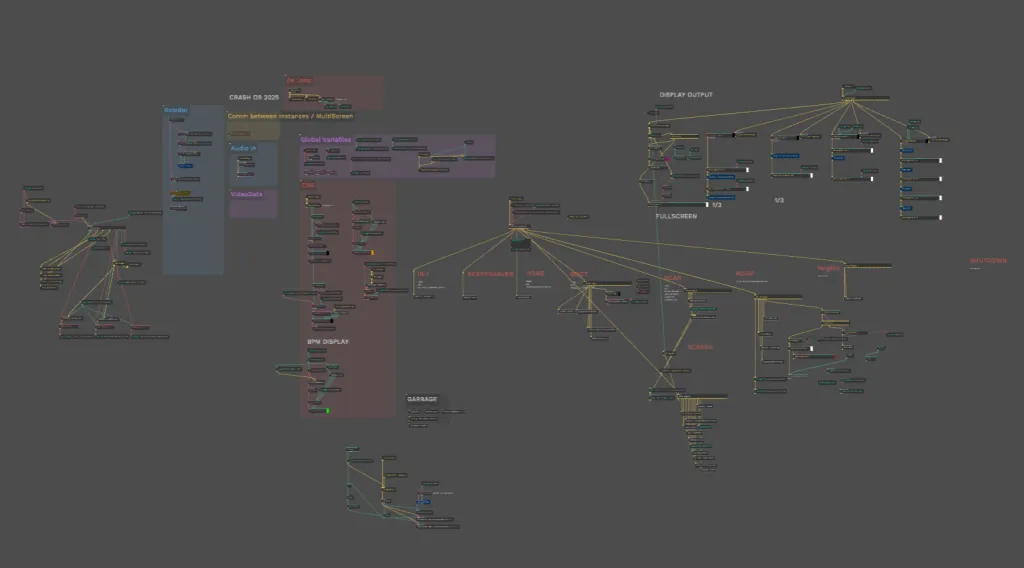Viewport: 1024px width, 568px height.
Task: Click the red BOOT state label
Action: click(x=579, y=273)
